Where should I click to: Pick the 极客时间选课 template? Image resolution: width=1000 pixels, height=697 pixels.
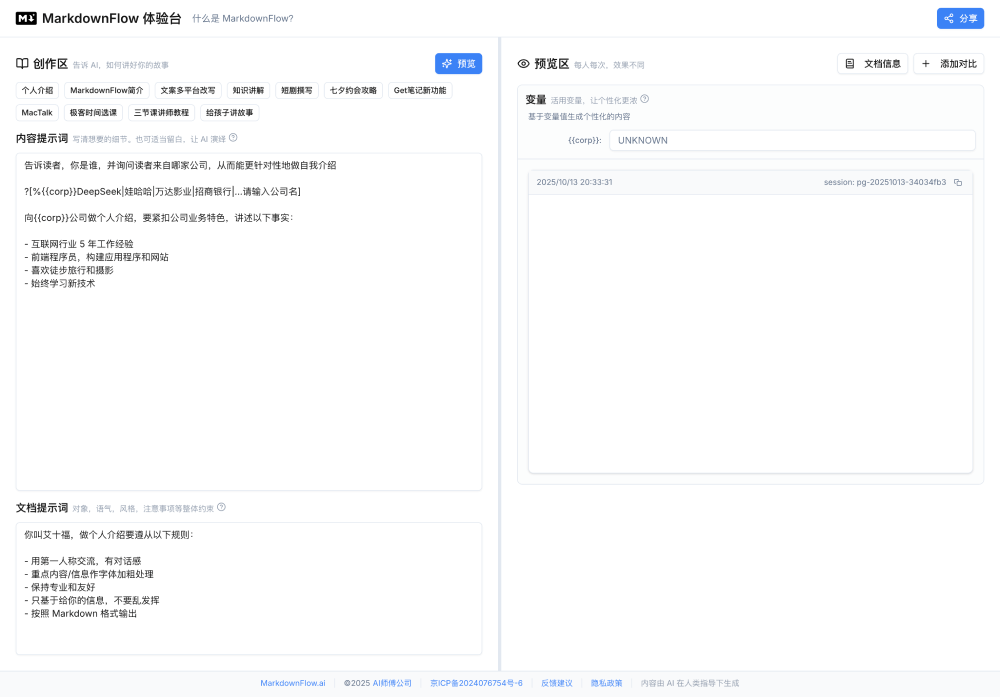[x=93, y=113]
